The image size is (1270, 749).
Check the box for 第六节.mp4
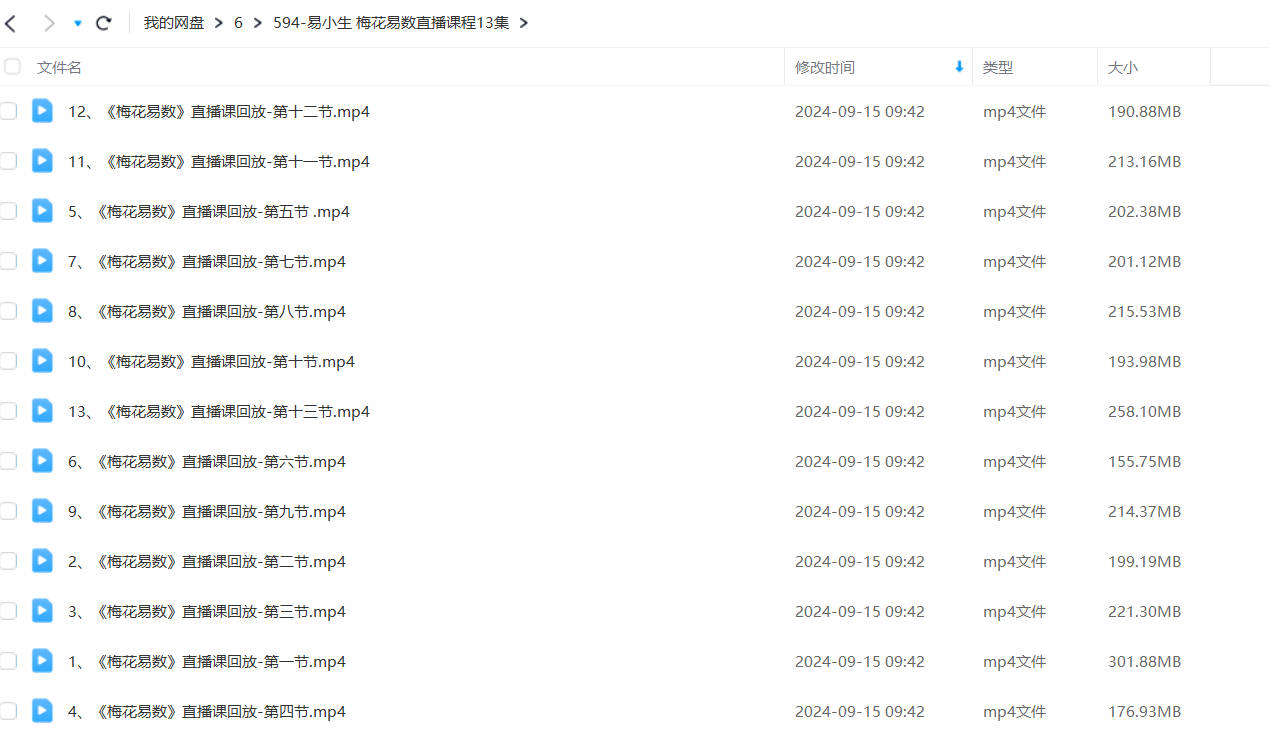(8, 461)
